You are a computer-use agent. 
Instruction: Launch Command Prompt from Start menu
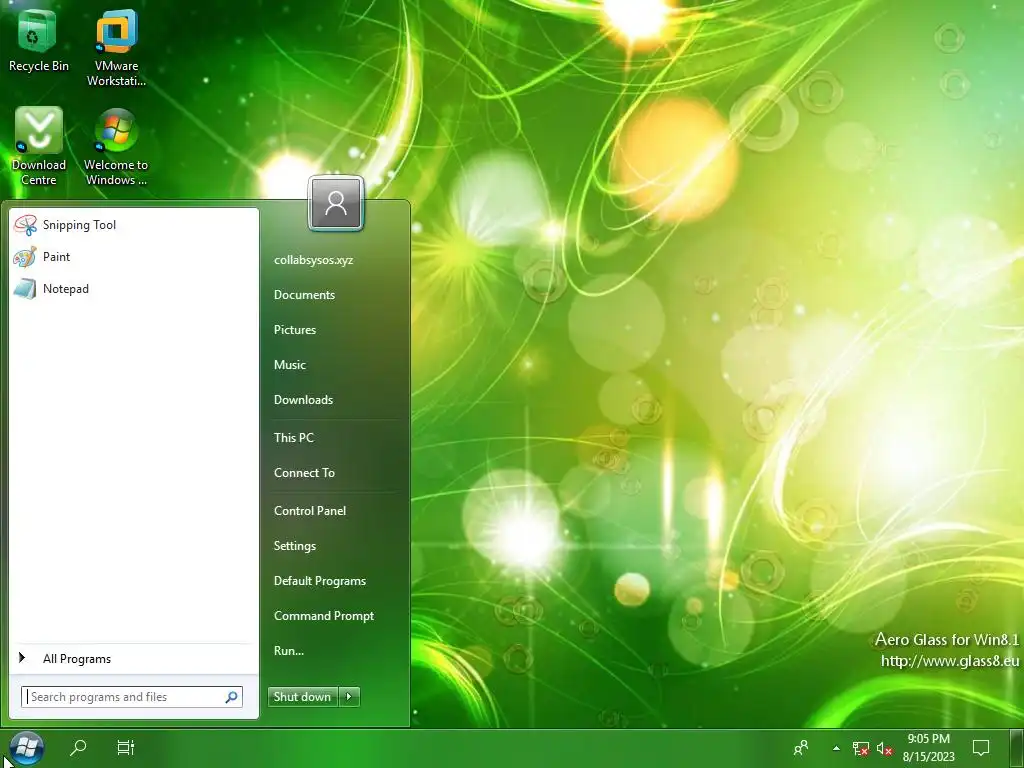[x=324, y=616]
